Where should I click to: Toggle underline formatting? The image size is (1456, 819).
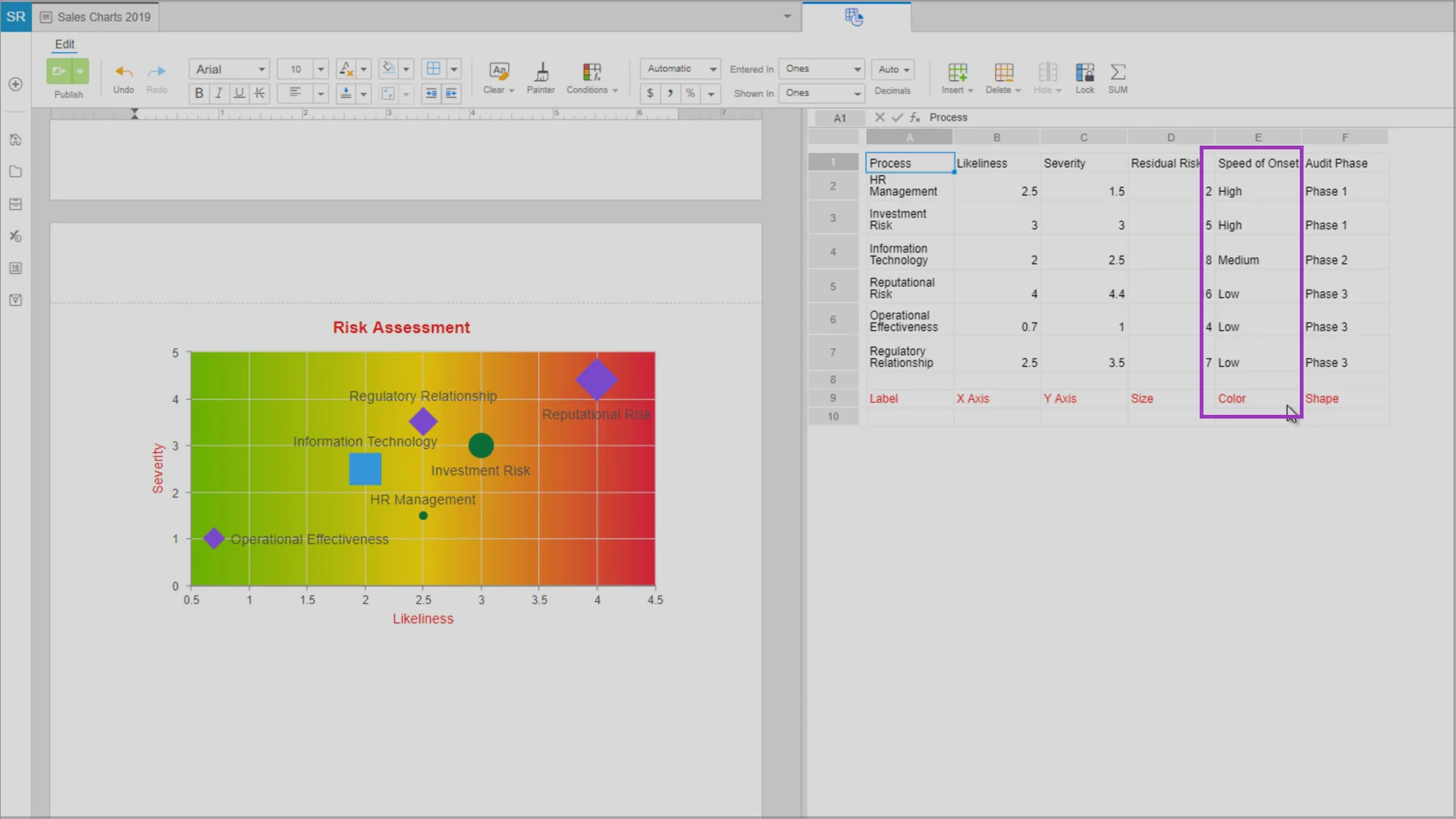point(240,93)
